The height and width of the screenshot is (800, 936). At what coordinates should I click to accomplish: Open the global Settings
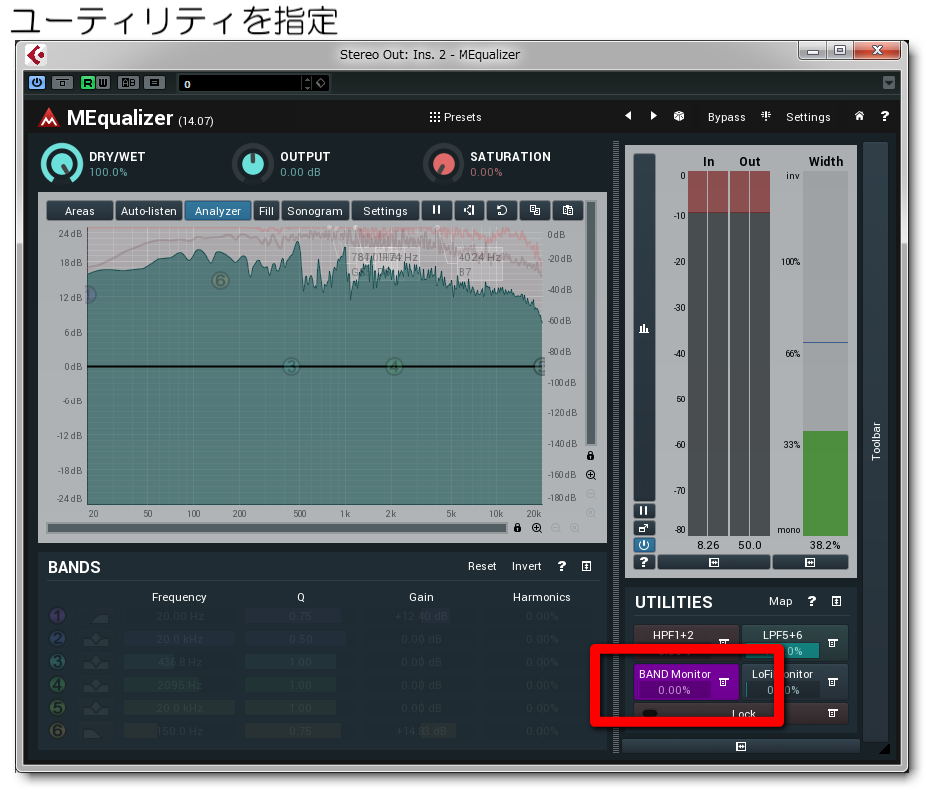808,117
